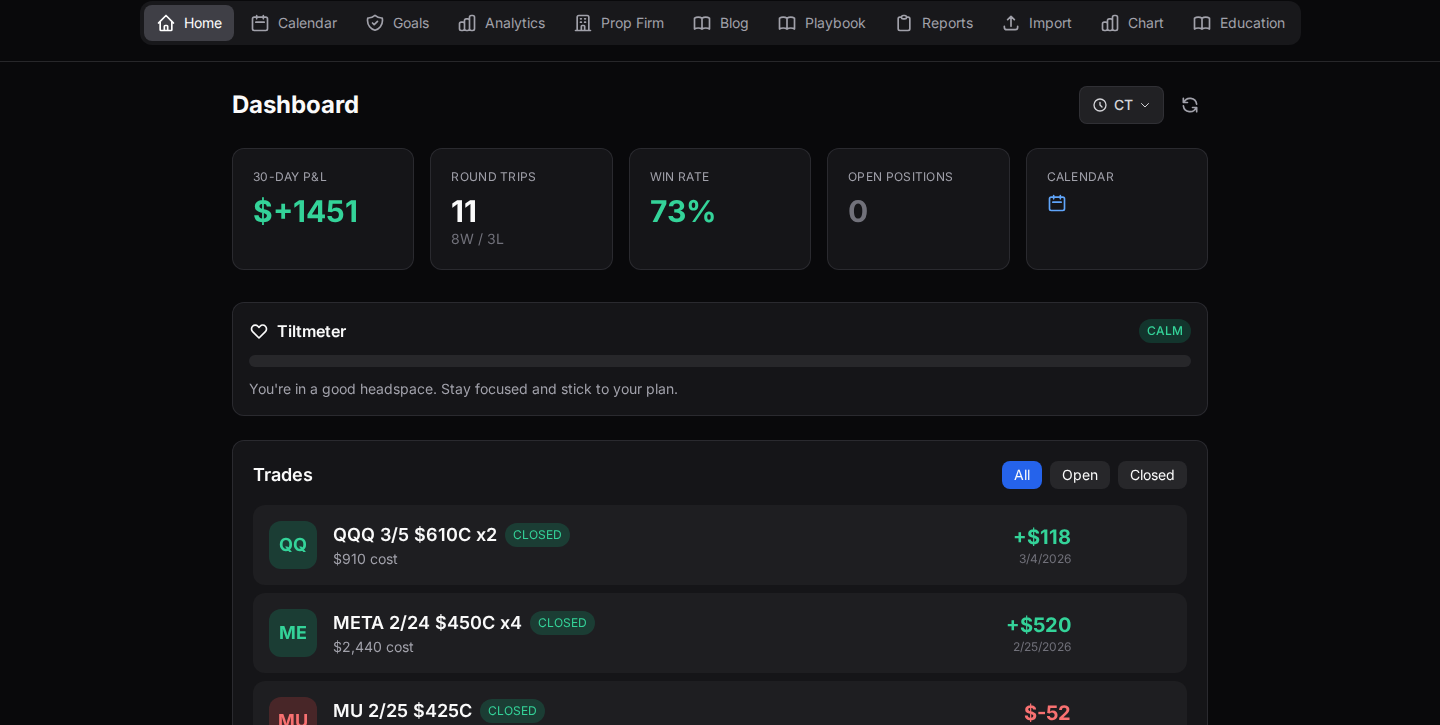Navigate to the Education tab
The width and height of the screenshot is (1440, 725).
coord(1239,23)
